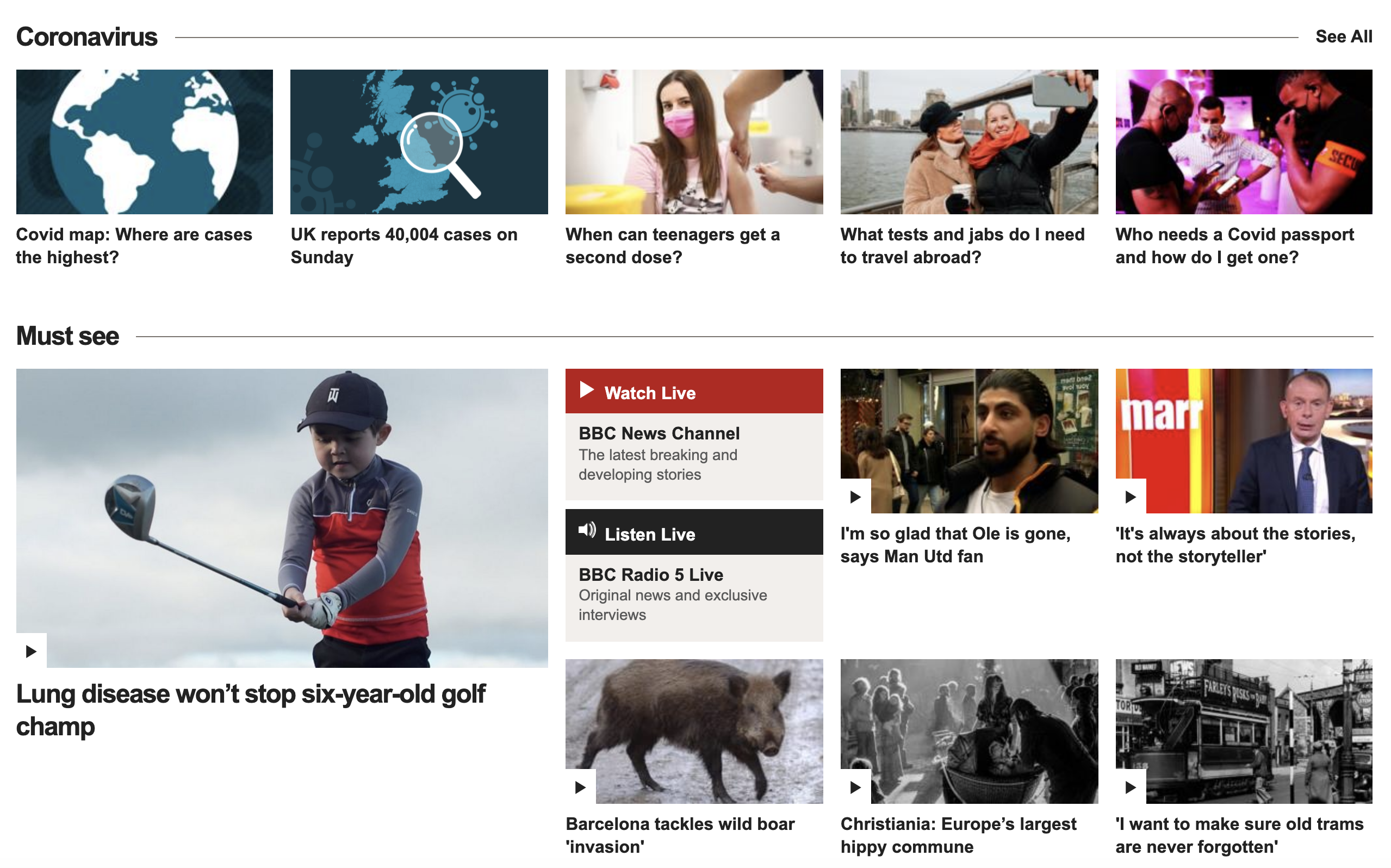The width and height of the screenshot is (1391, 868).
Task: Play the Marr storyteller video
Action: (x=1130, y=497)
